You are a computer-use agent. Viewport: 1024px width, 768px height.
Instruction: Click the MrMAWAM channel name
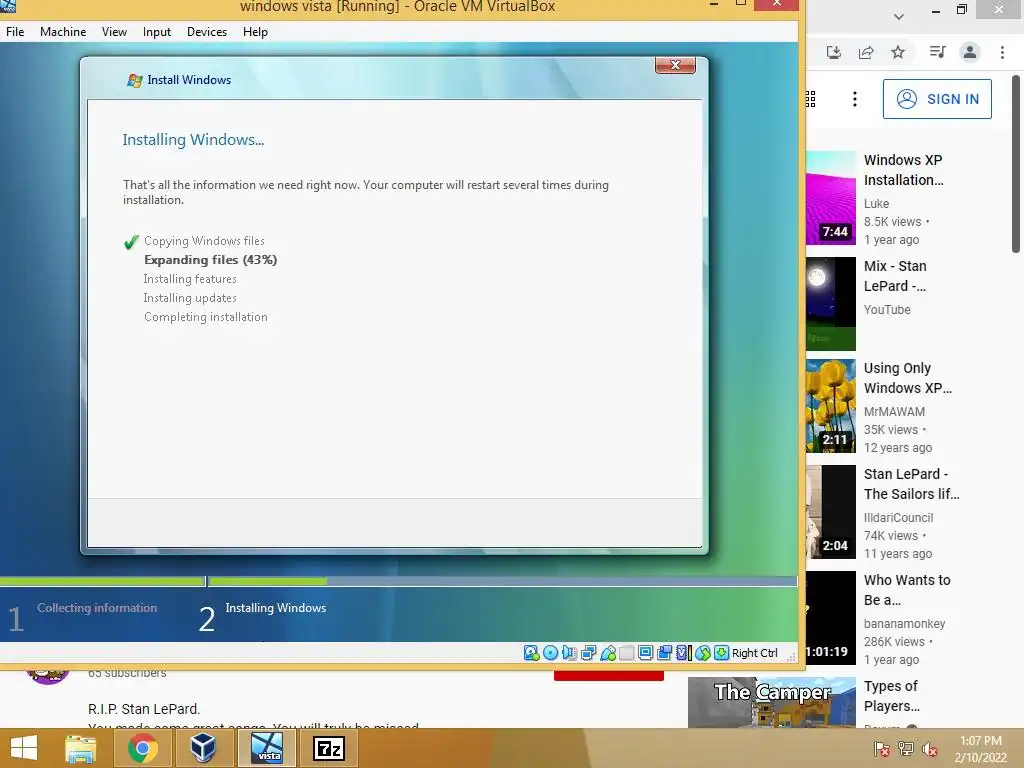pos(894,411)
